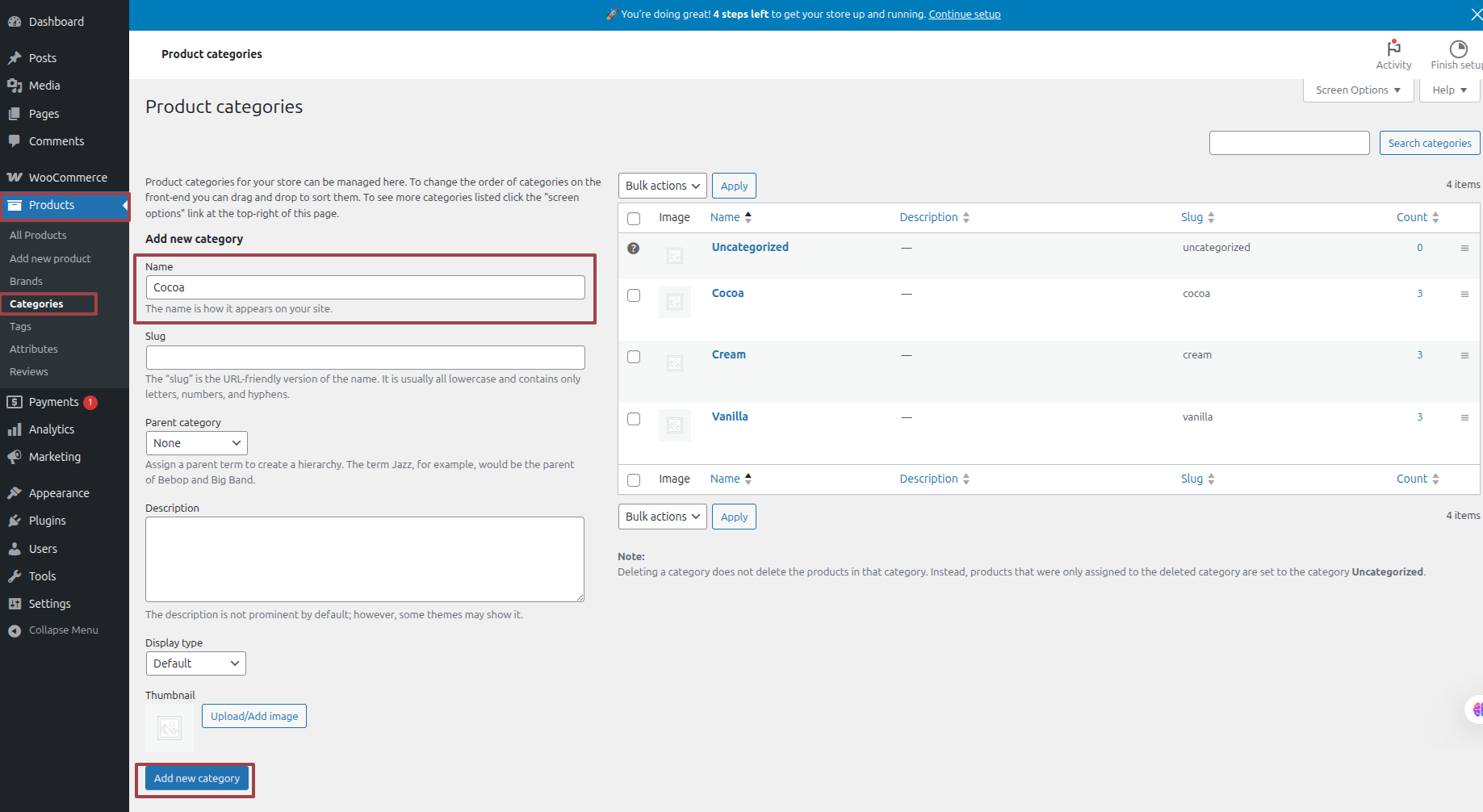Viewport: 1483px width, 812px height.
Task: Open the Parent category dropdown
Action: coord(196,443)
